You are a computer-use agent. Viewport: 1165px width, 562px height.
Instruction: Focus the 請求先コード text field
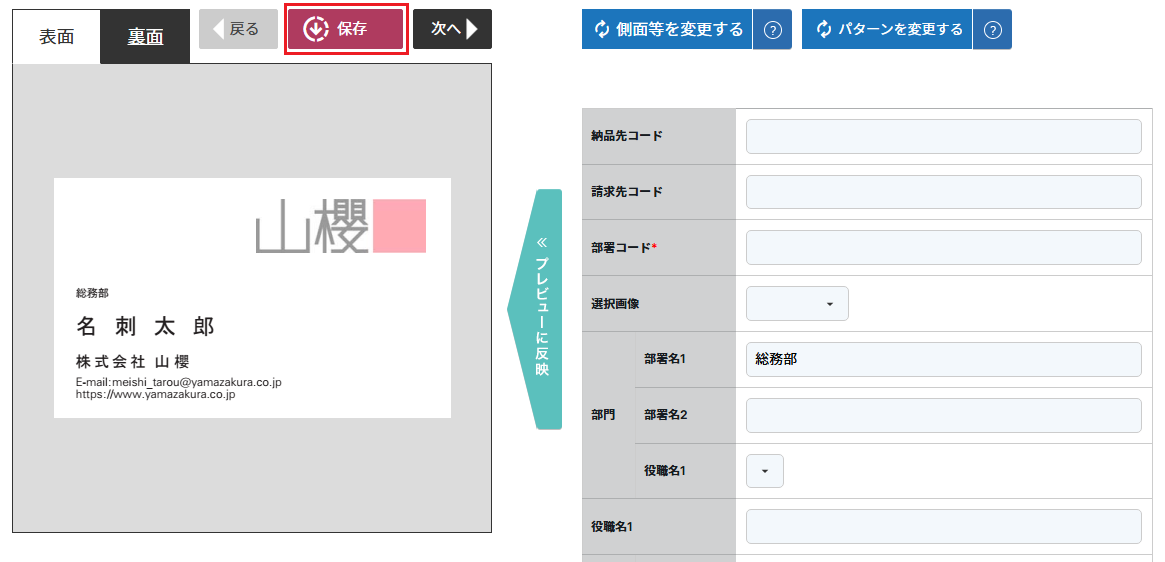(x=944, y=192)
